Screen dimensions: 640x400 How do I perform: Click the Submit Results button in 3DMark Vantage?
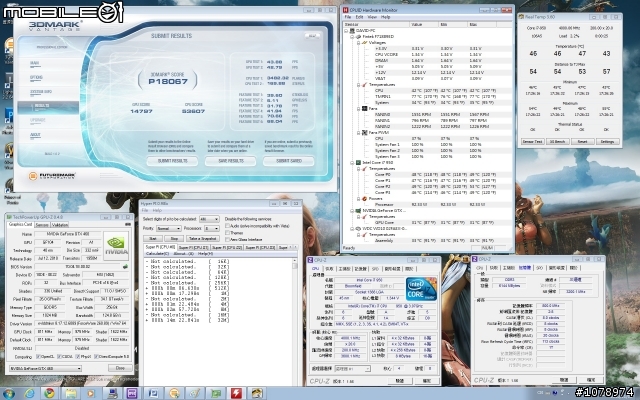pyautogui.click(x=172, y=161)
